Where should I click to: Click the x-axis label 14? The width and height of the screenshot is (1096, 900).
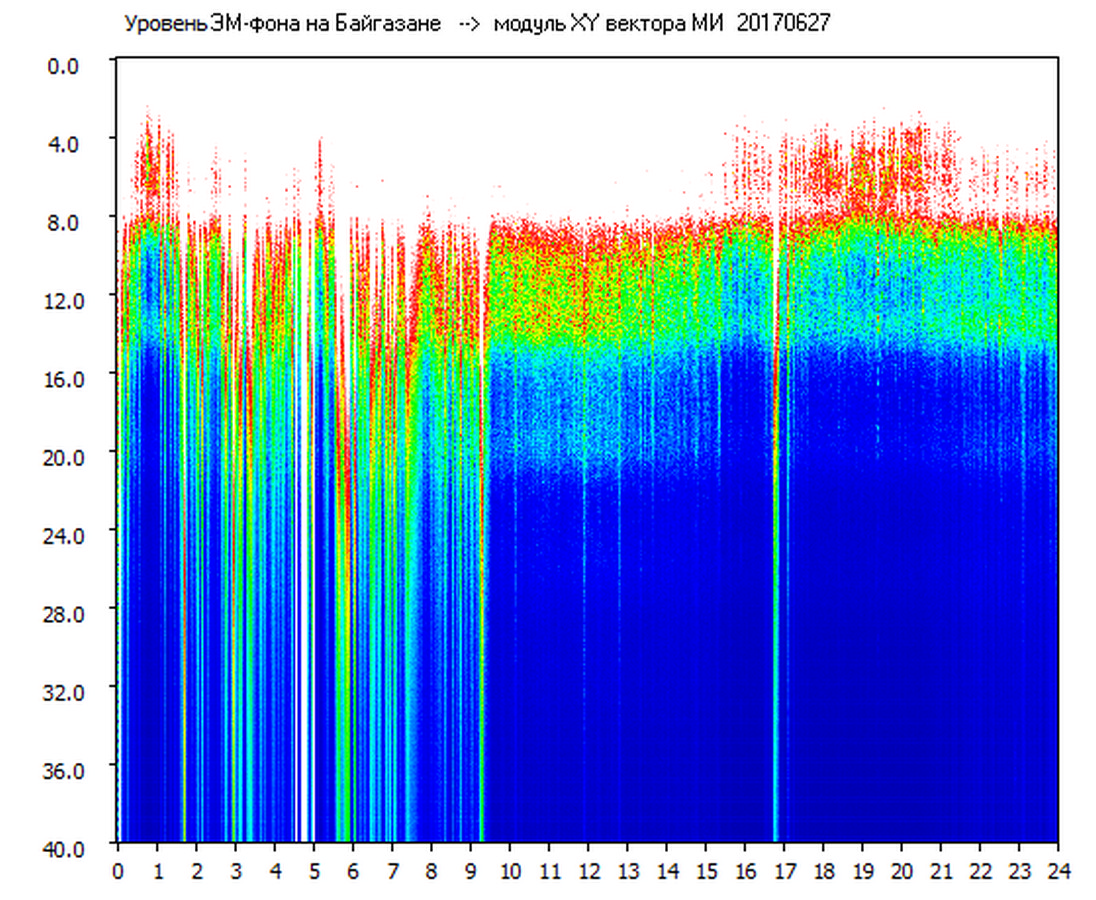(666, 870)
